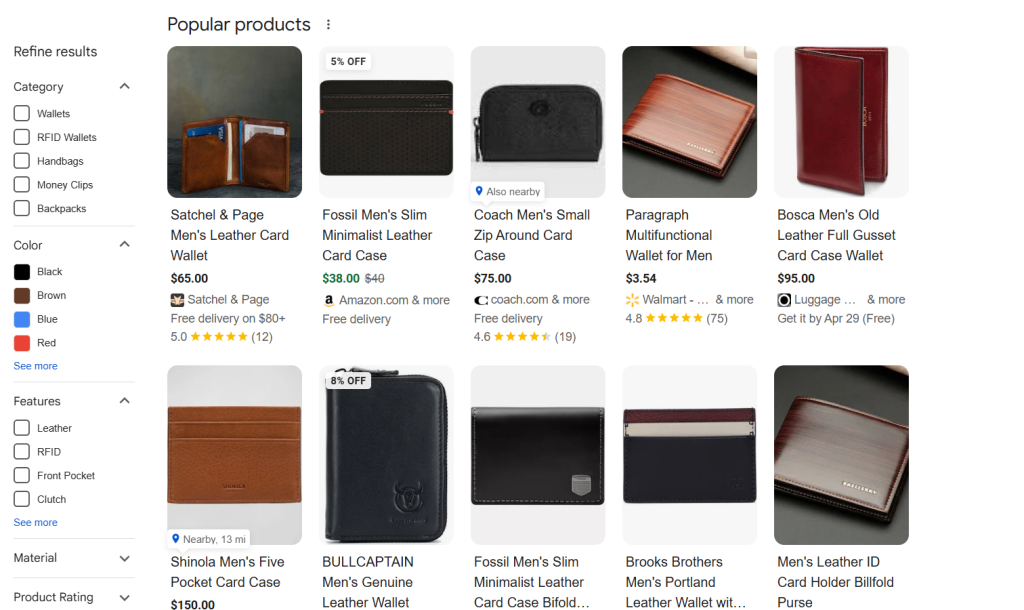Image resolution: width=1024 pixels, height=610 pixels.
Task: Click the Nearby, 13 mi location pin
Action: [176, 538]
